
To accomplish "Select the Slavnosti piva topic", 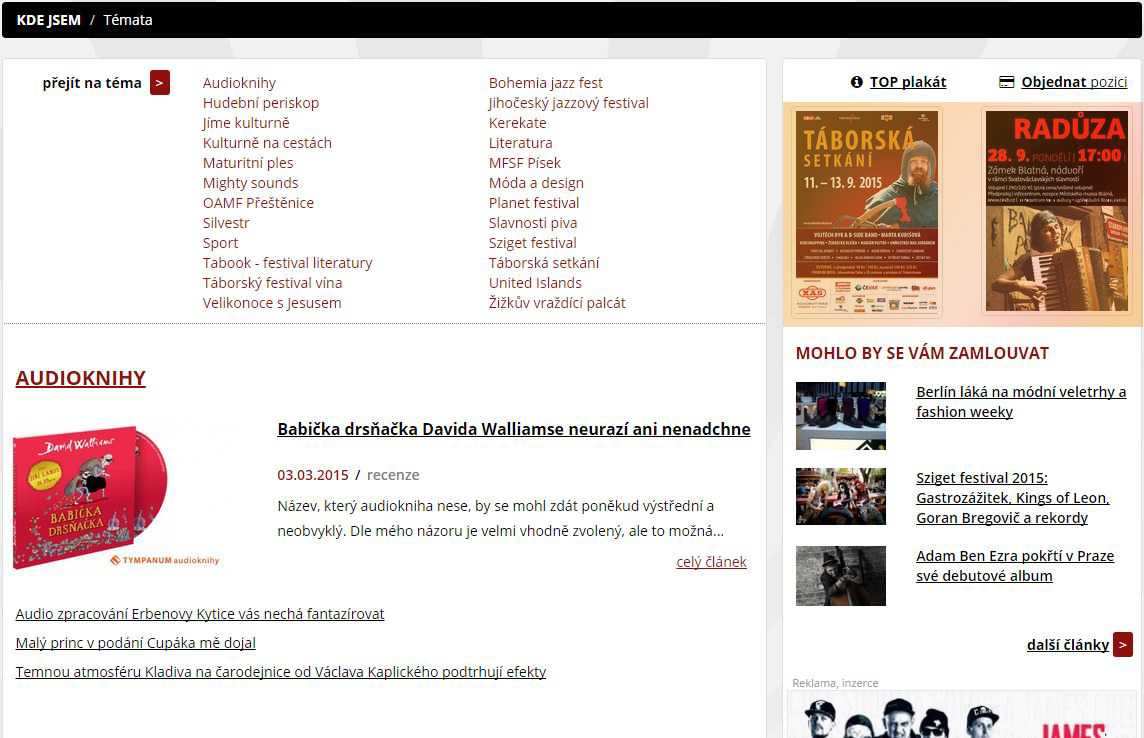I will tap(533, 223).
